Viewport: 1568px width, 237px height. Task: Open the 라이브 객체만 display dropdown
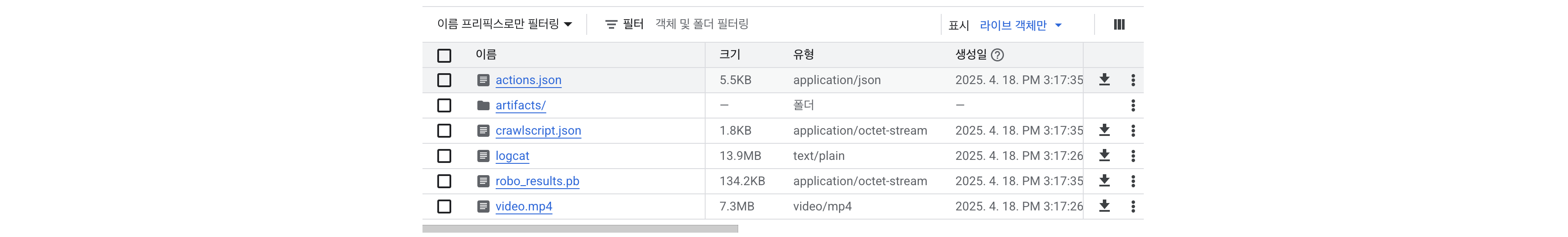point(1020,25)
